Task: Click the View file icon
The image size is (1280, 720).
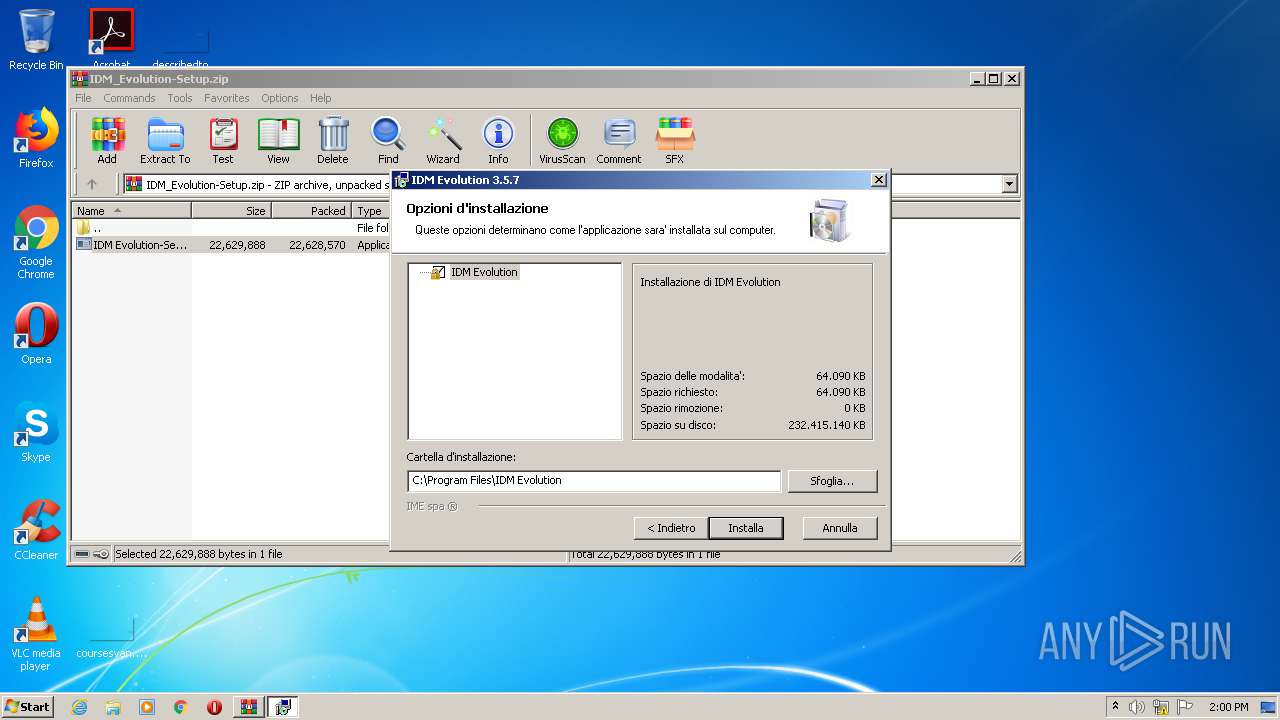Action: point(278,140)
